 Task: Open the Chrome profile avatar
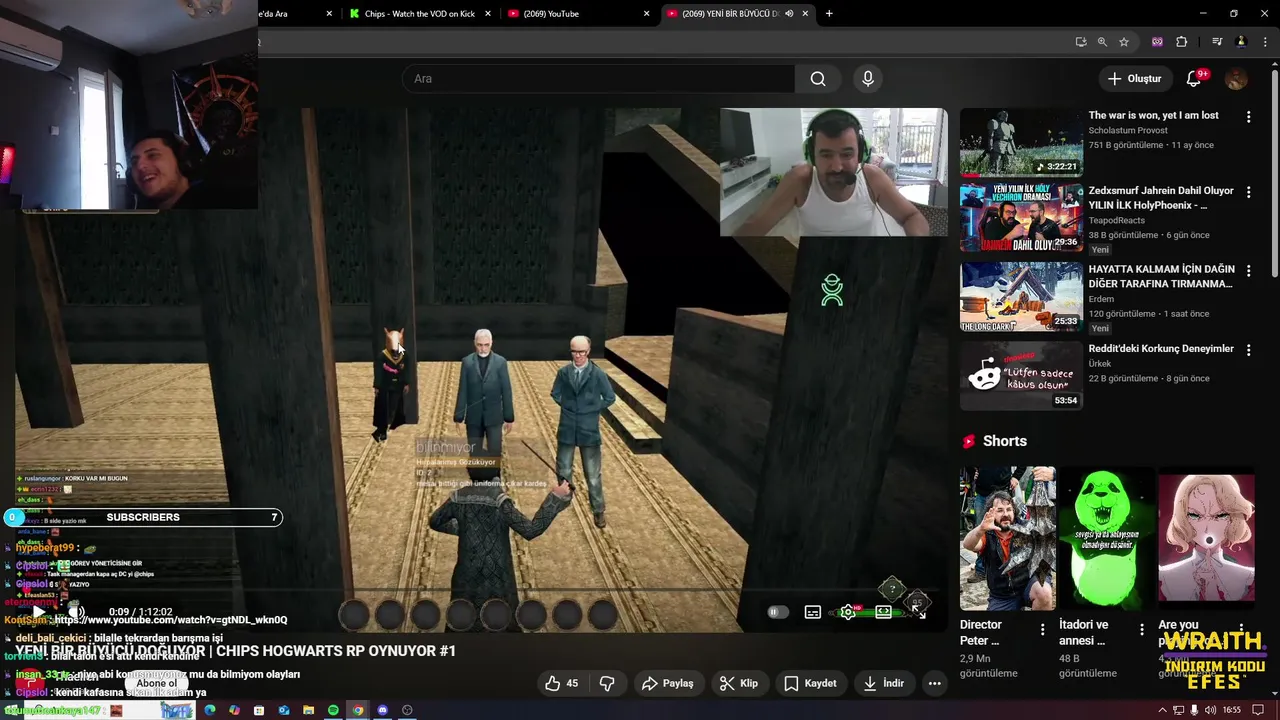point(1241,42)
